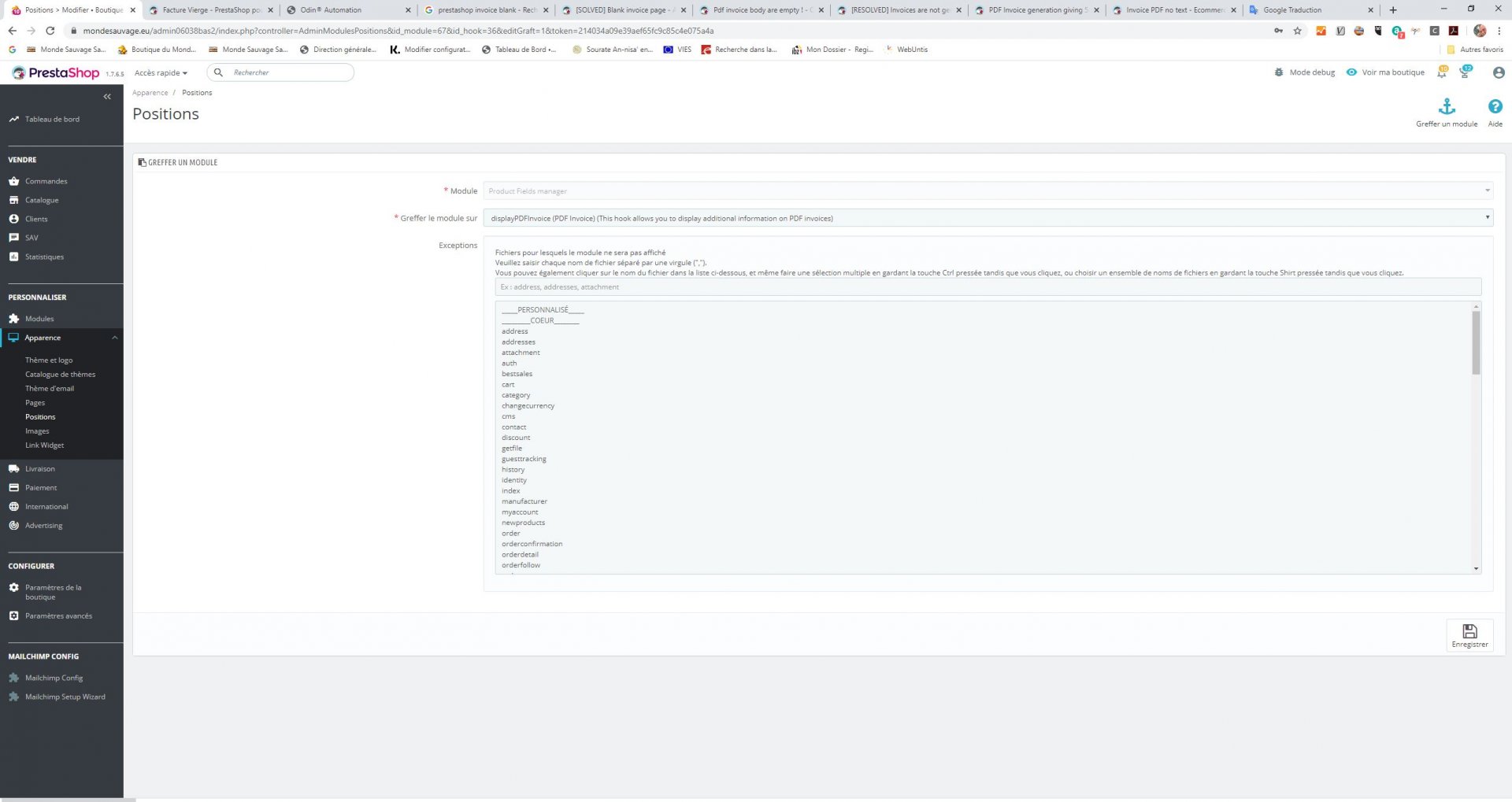1512x802 pixels.
Task: Open Catalogue in the sidebar
Action: (x=42, y=200)
